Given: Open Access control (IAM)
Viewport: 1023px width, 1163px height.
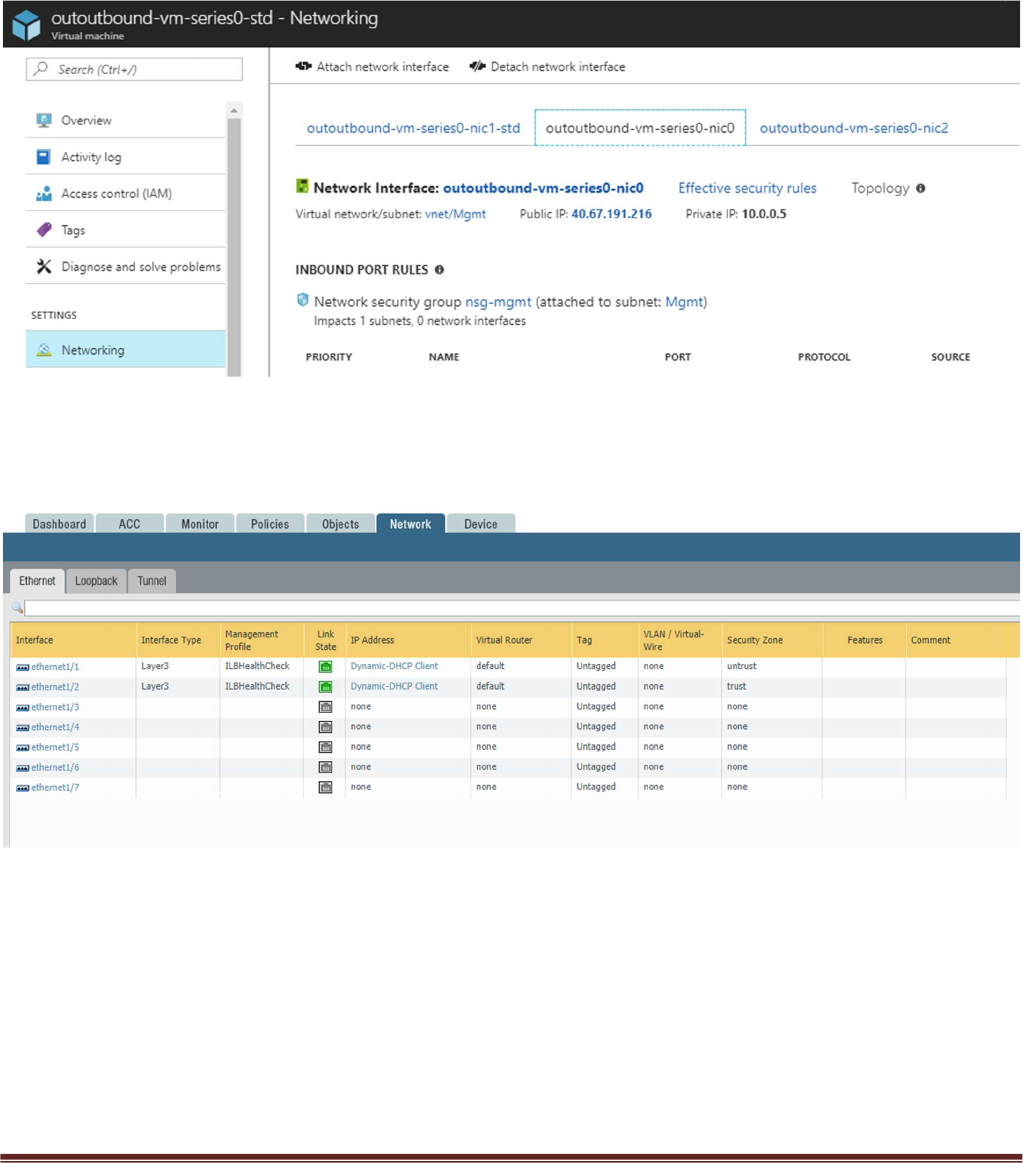Looking at the screenshot, I should point(126,194).
